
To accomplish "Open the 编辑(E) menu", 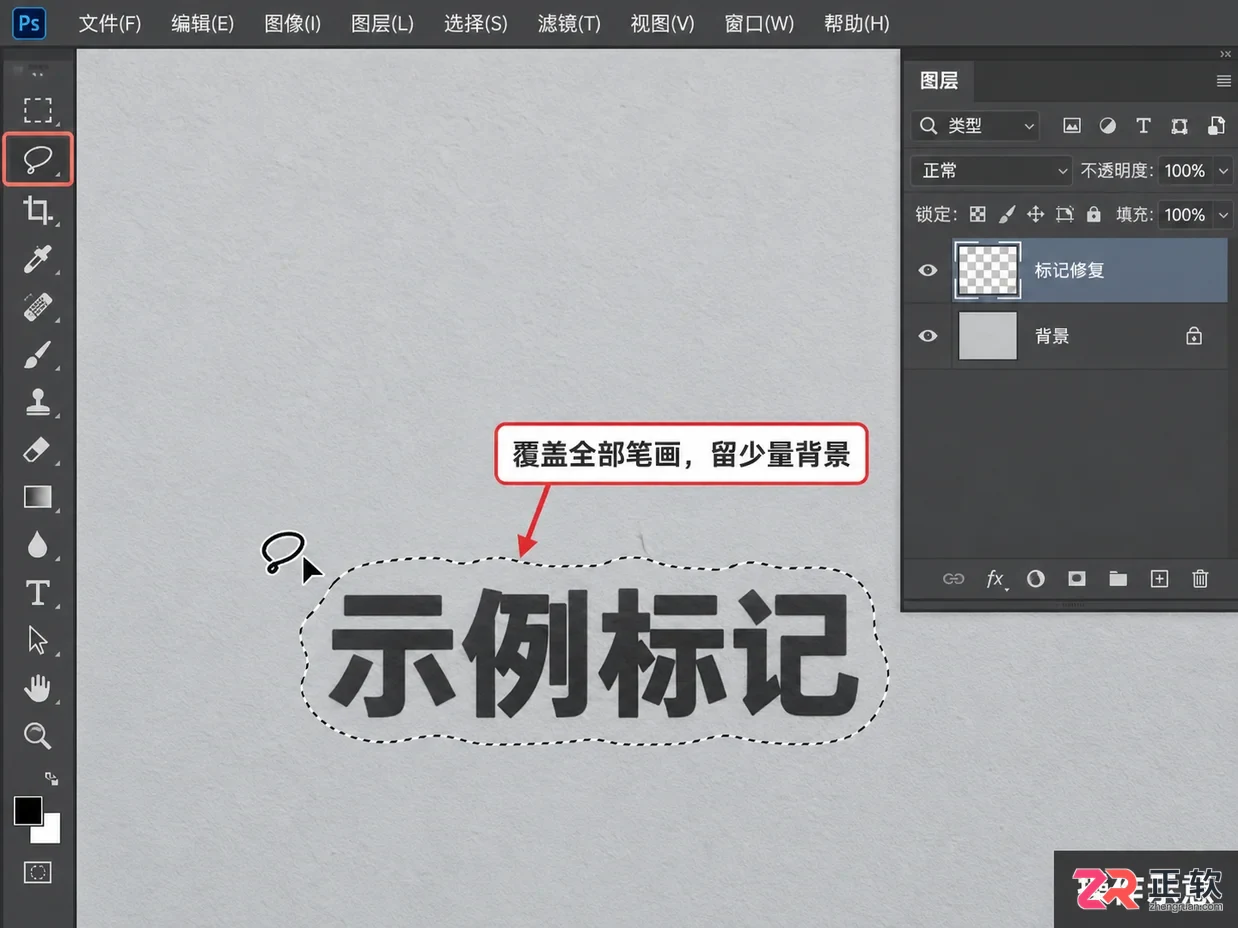I will (202, 23).
